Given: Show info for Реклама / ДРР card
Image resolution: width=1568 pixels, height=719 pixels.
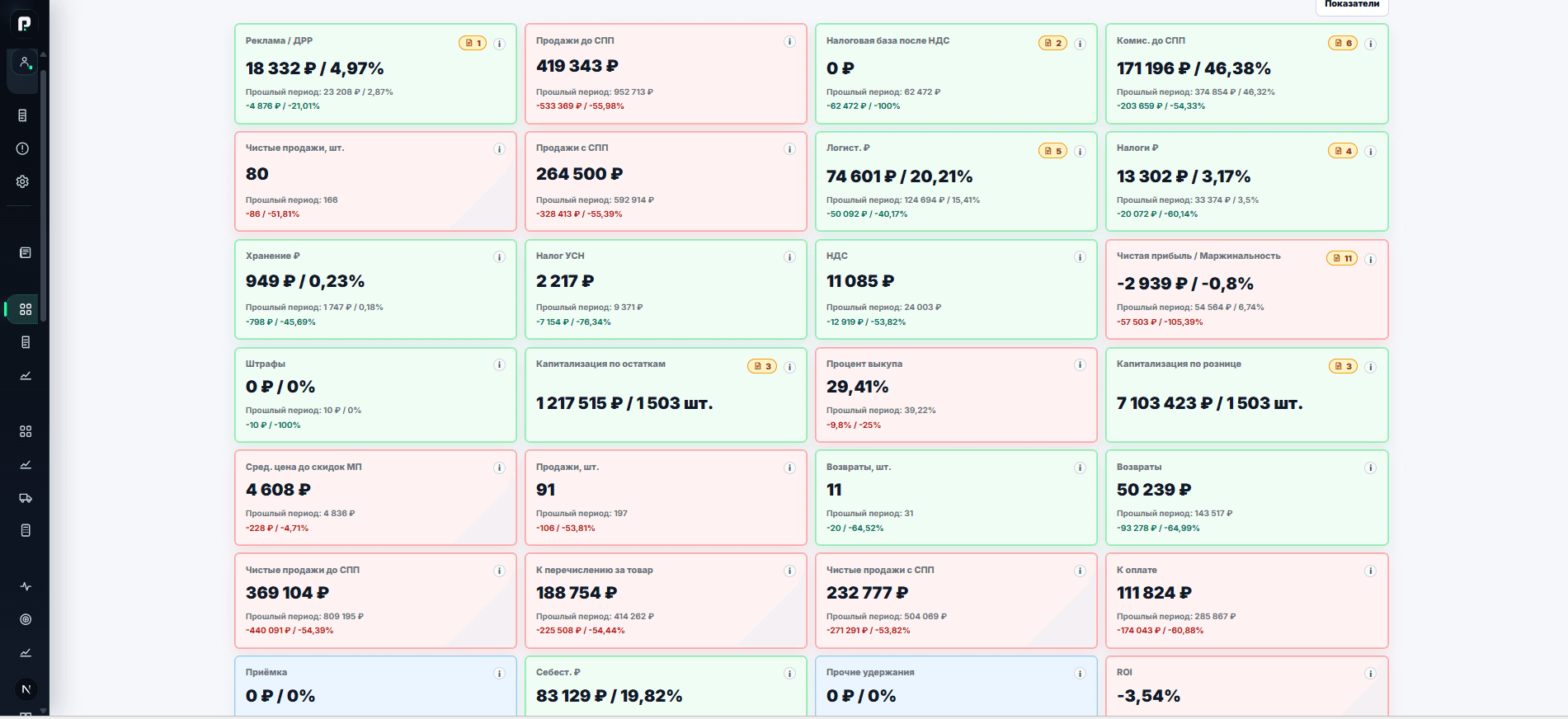Looking at the screenshot, I should coord(499,44).
